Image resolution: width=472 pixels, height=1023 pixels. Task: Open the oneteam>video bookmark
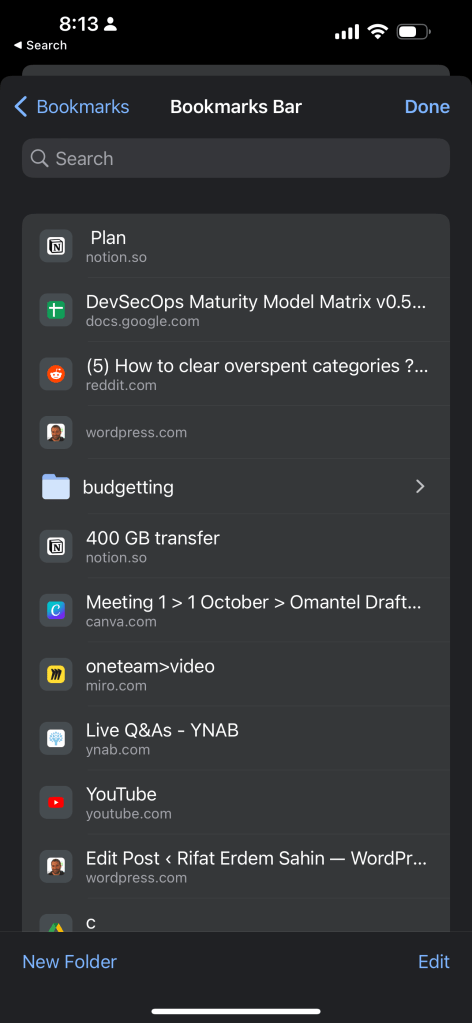(236, 675)
